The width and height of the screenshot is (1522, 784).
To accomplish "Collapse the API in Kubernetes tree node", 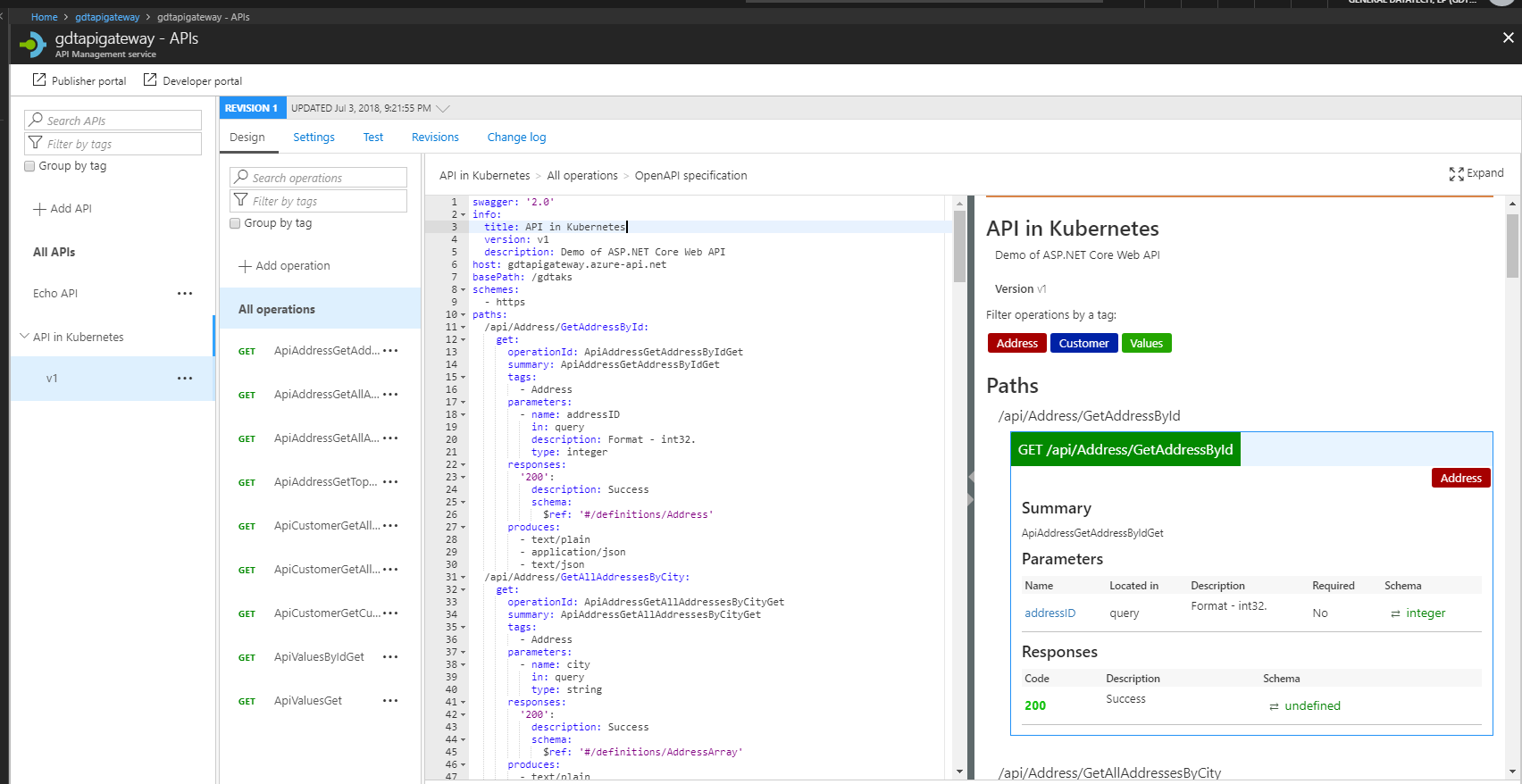I will (24, 337).
